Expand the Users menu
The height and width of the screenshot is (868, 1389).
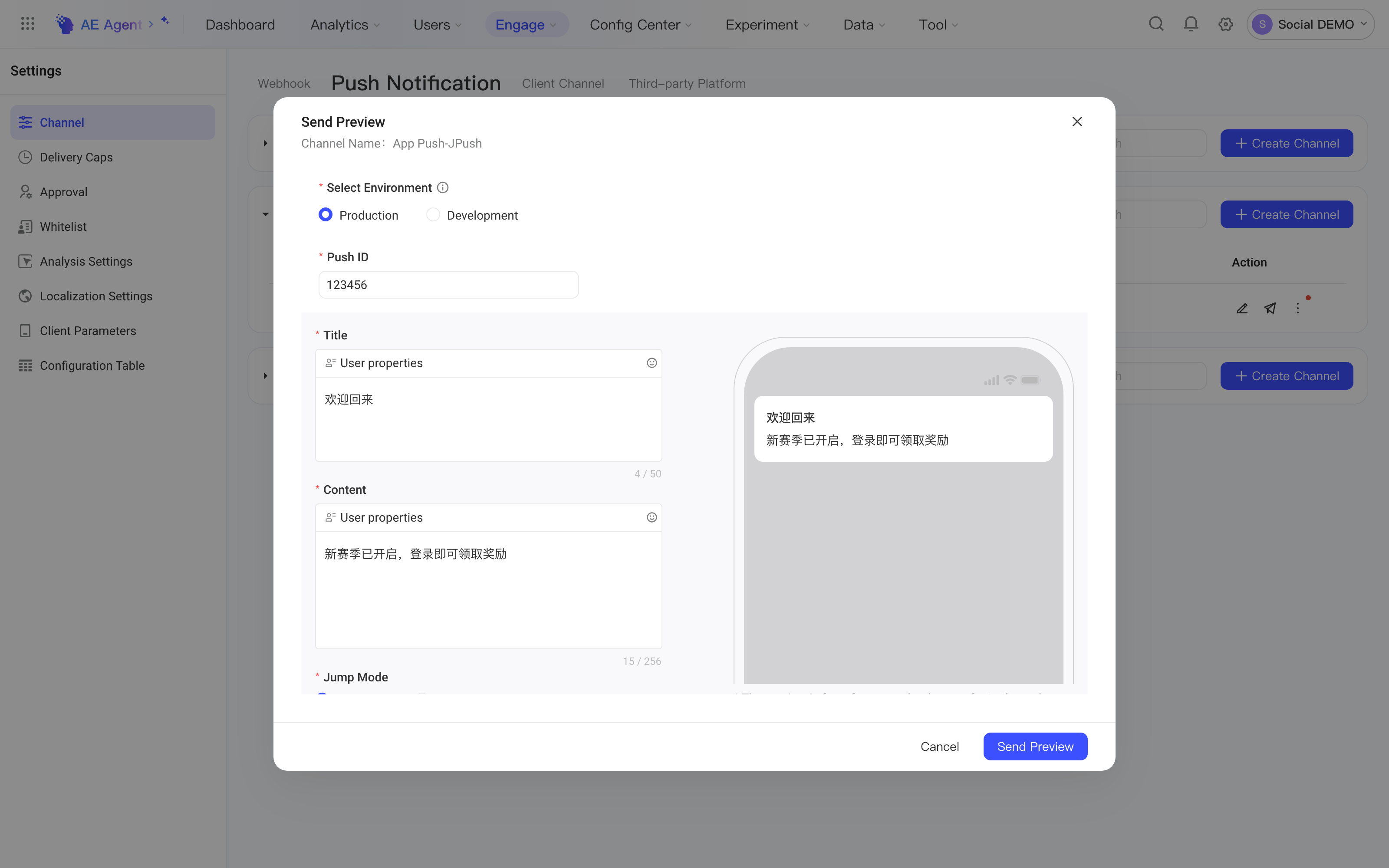(438, 25)
